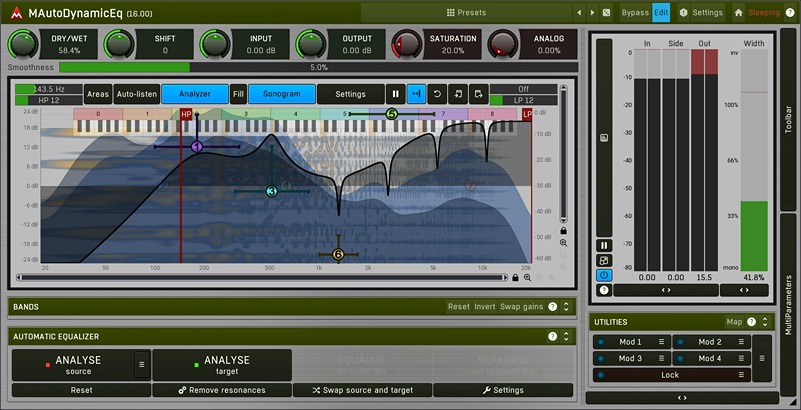Open the home icon in title bar
This screenshot has height=410, width=801.
(738, 13)
